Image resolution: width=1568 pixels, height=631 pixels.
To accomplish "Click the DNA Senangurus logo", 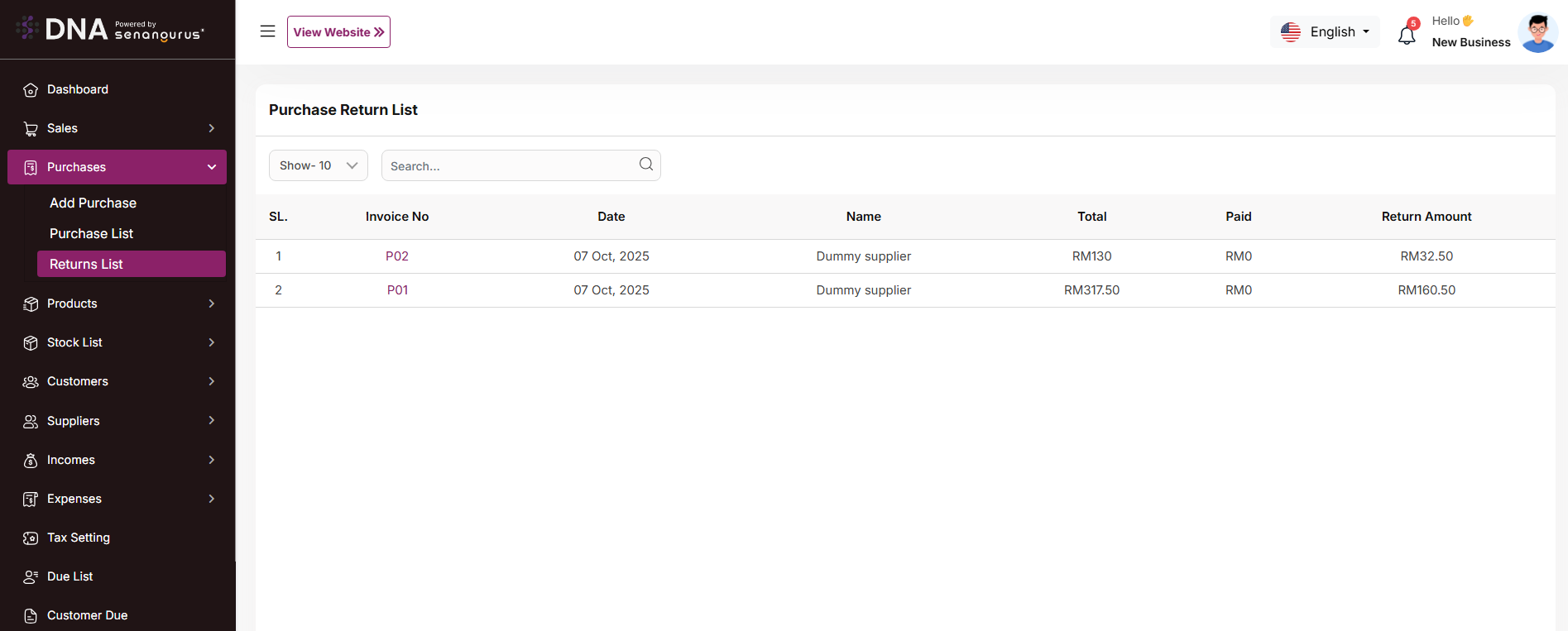I will click(110, 30).
